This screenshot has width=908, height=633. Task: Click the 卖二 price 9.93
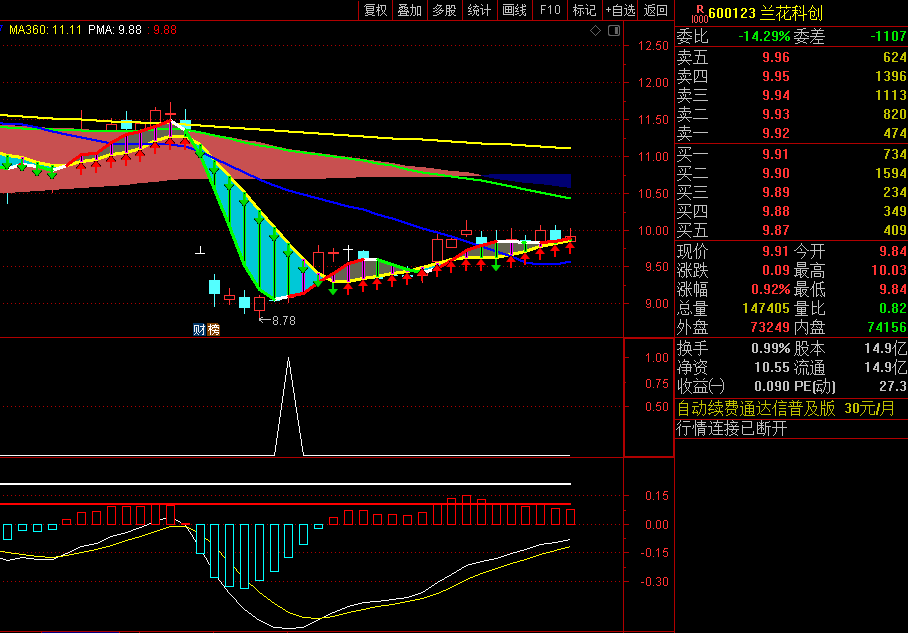(x=775, y=115)
